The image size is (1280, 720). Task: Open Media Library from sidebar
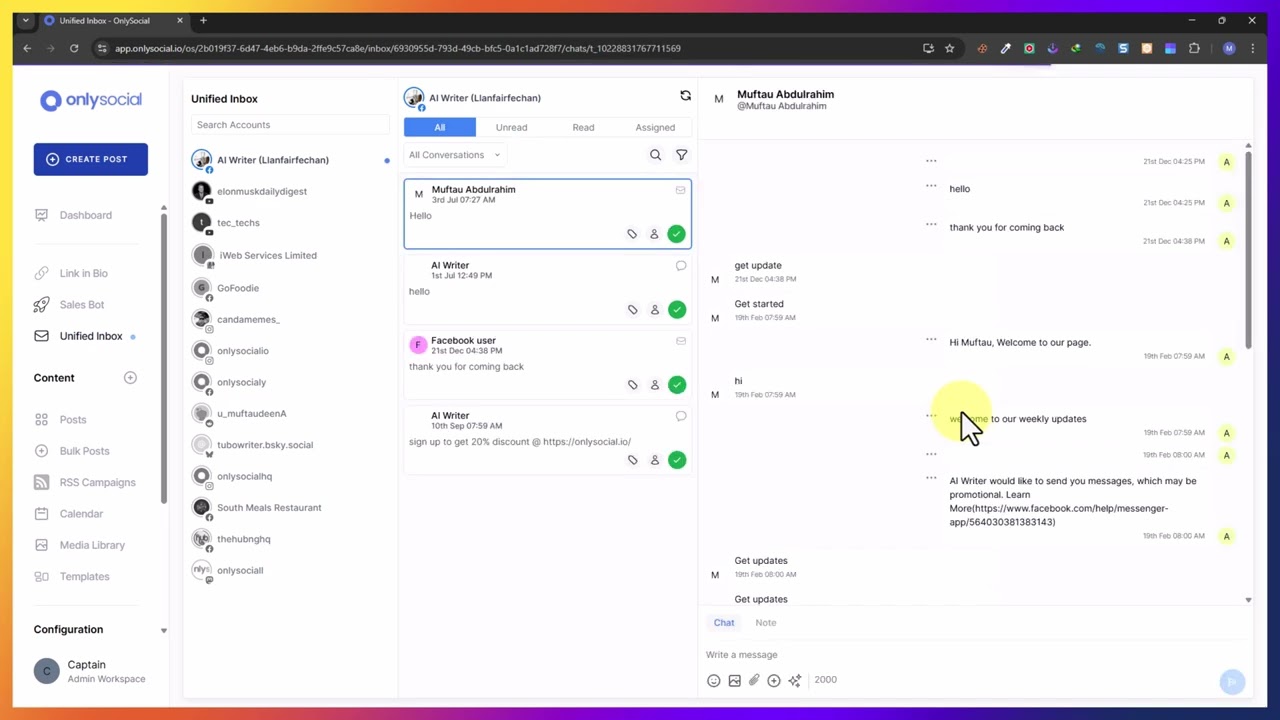point(92,545)
